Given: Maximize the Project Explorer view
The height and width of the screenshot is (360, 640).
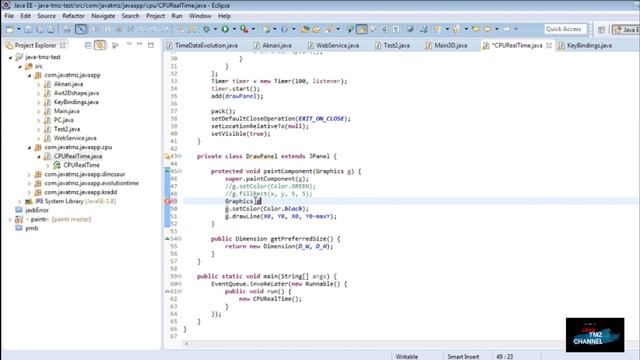Looking at the screenshot, I should (151, 45).
